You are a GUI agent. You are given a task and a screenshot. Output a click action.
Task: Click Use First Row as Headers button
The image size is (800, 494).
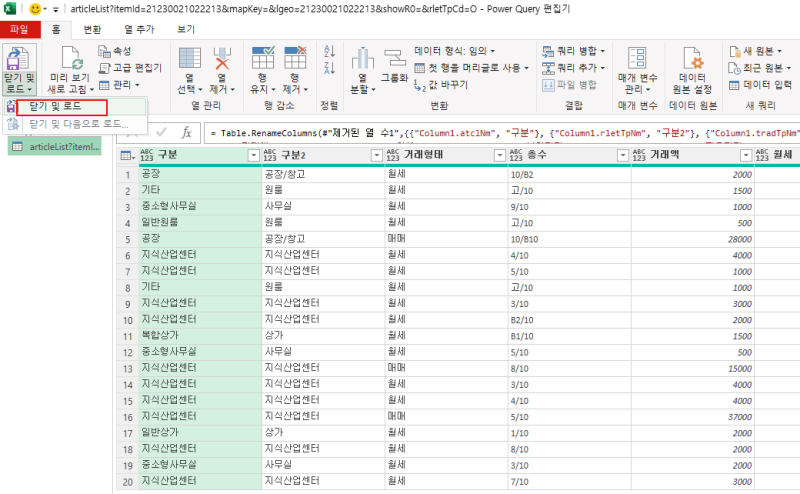point(471,68)
